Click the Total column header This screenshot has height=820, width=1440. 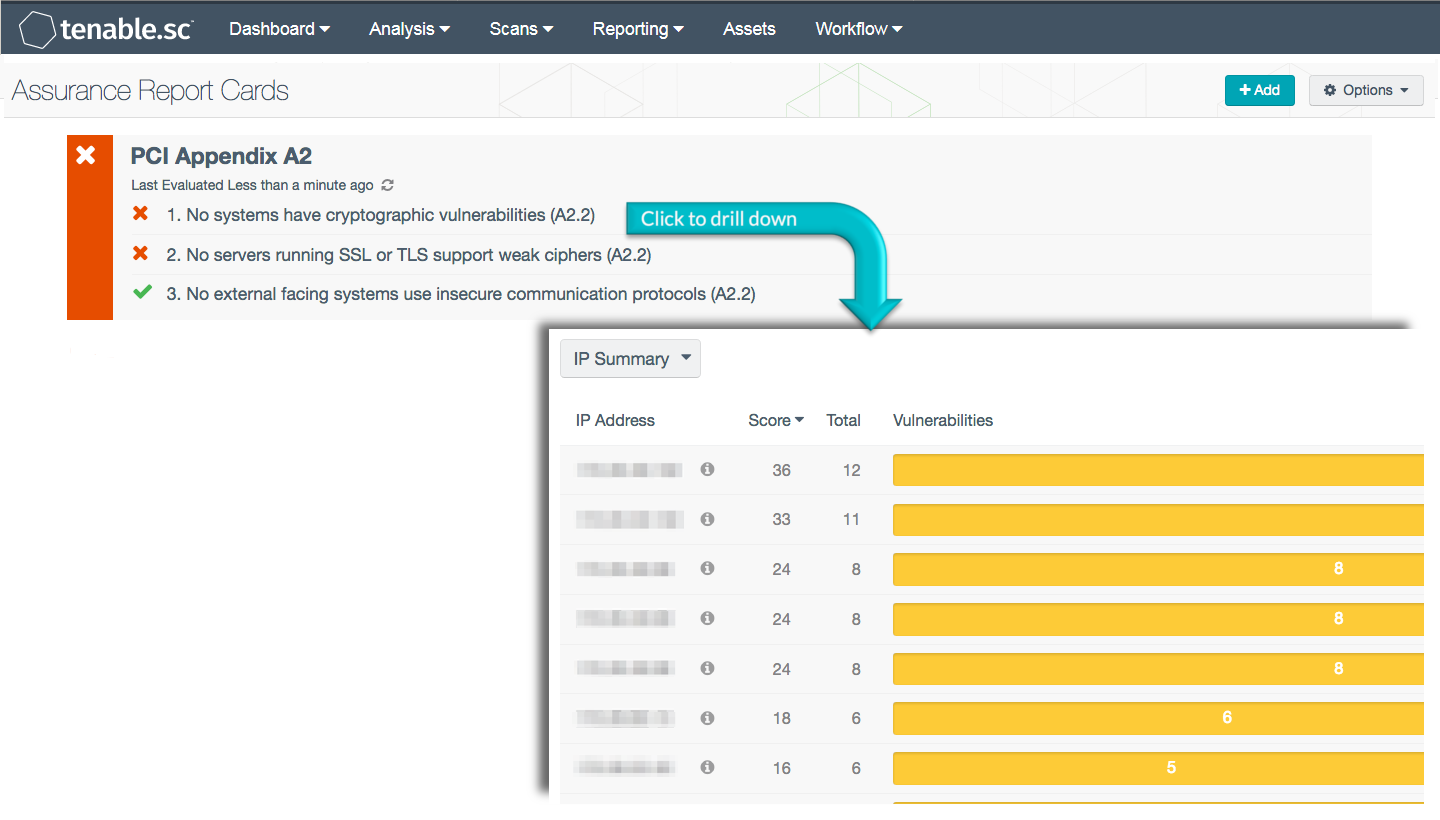(x=843, y=420)
